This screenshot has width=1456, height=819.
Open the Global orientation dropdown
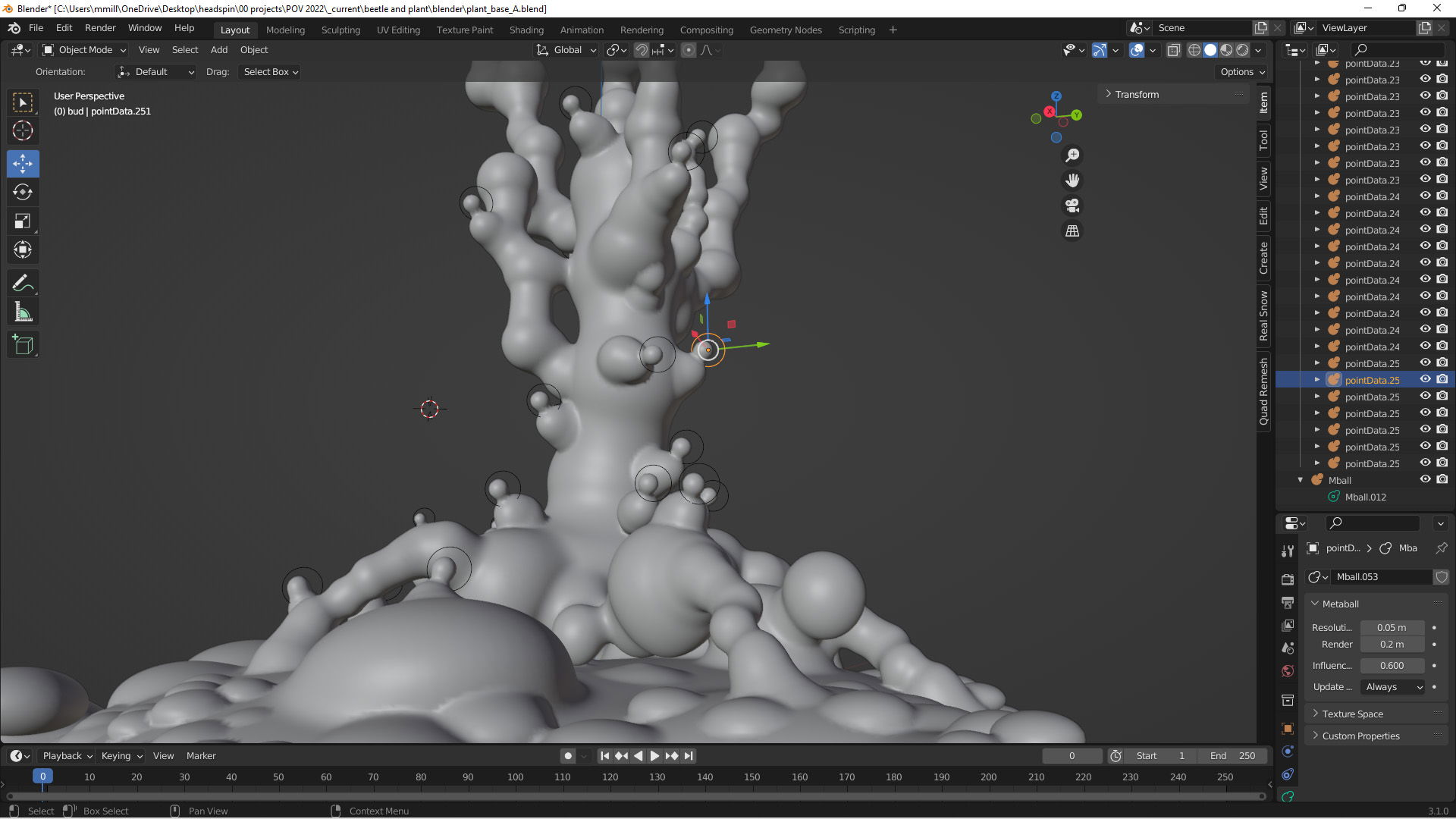point(567,50)
